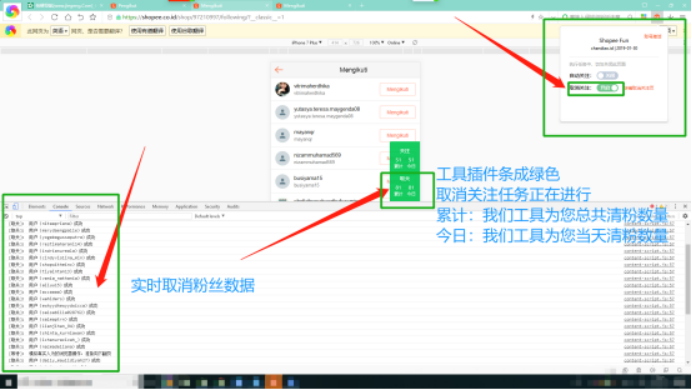The image size is (692, 390).
Task: Click the orange back arrow beside Mengikuti
Action: pos(278,70)
